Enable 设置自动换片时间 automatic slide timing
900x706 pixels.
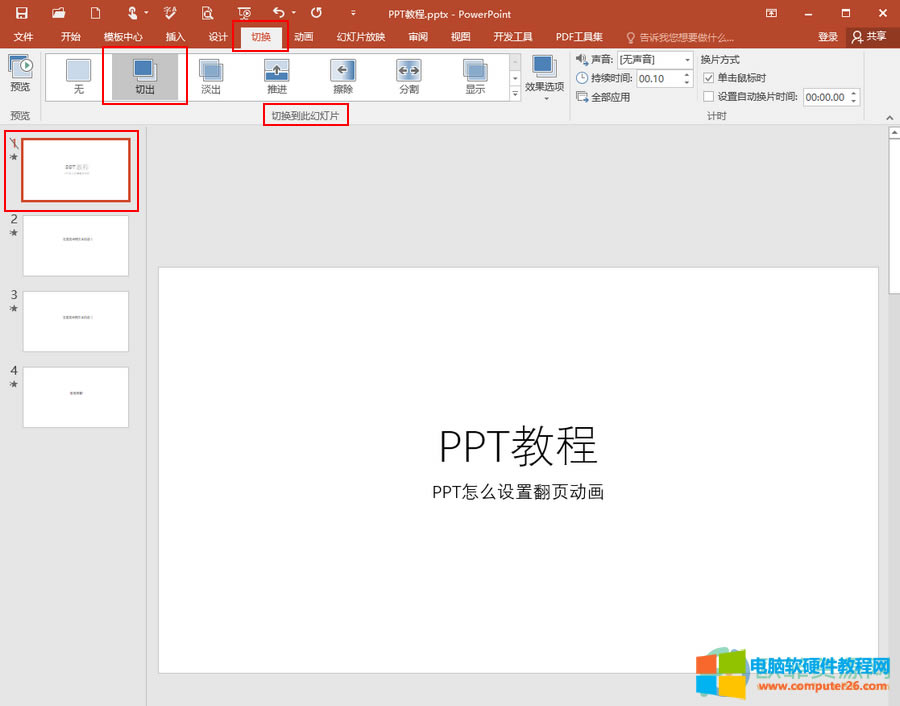click(x=708, y=97)
